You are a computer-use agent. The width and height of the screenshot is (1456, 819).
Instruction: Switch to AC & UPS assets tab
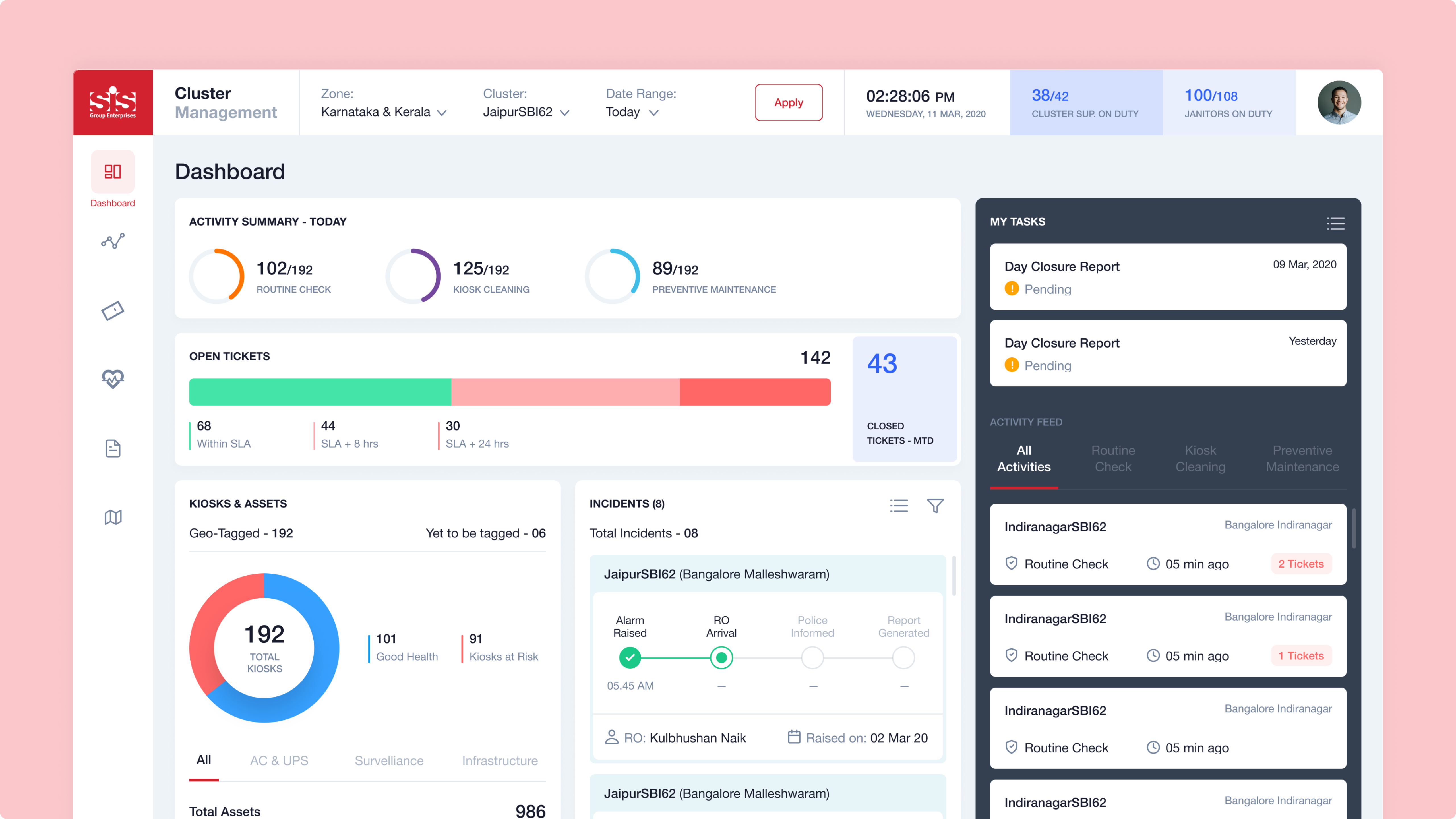279,760
